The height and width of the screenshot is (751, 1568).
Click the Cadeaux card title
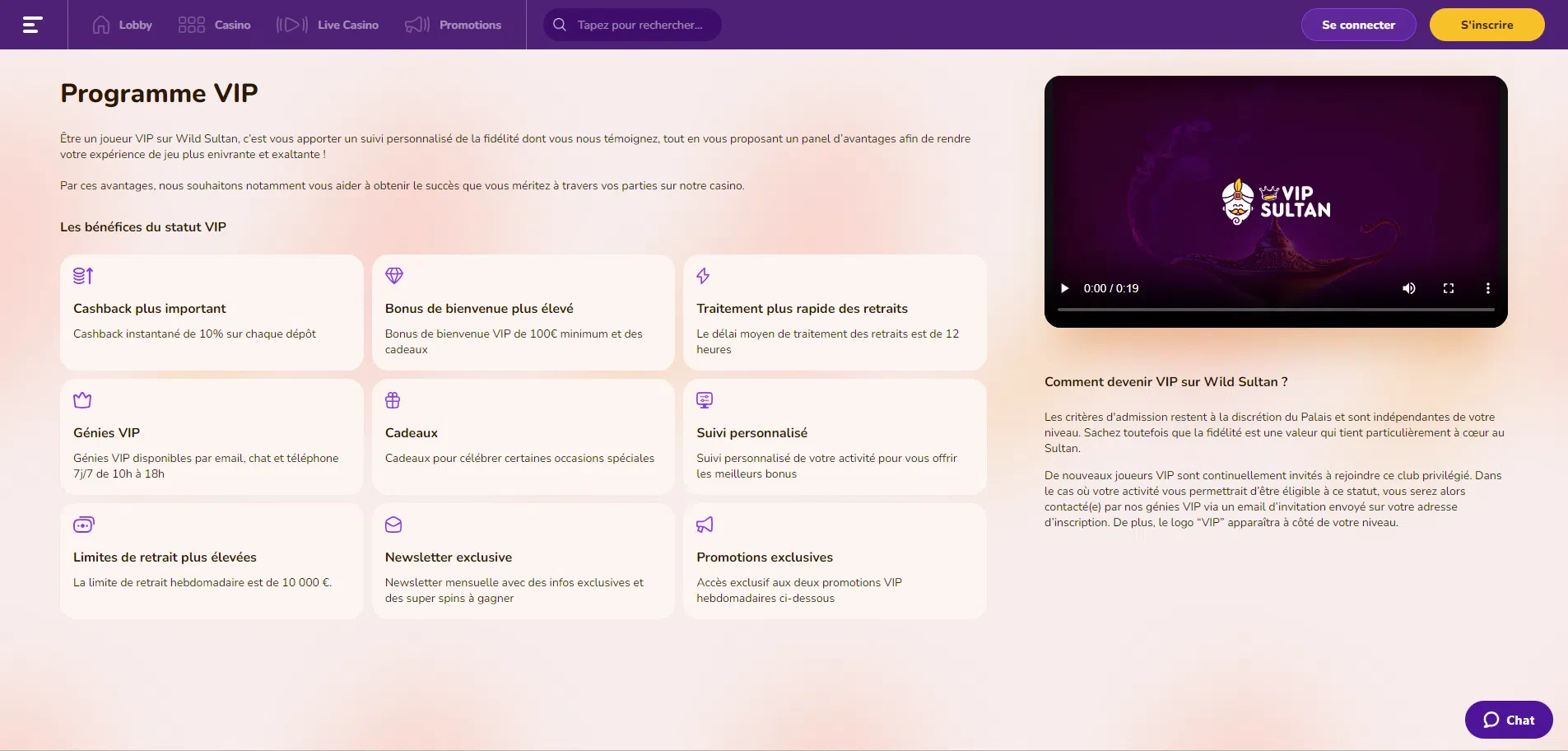click(411, 432)
